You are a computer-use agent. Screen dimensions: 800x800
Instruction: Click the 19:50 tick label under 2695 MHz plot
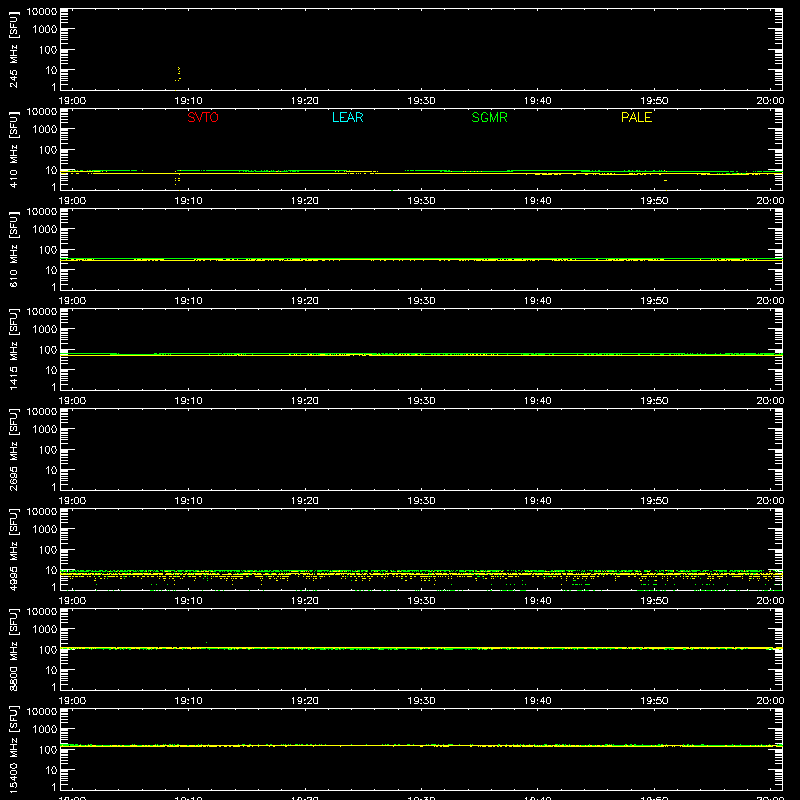click(x=654, y=501)
